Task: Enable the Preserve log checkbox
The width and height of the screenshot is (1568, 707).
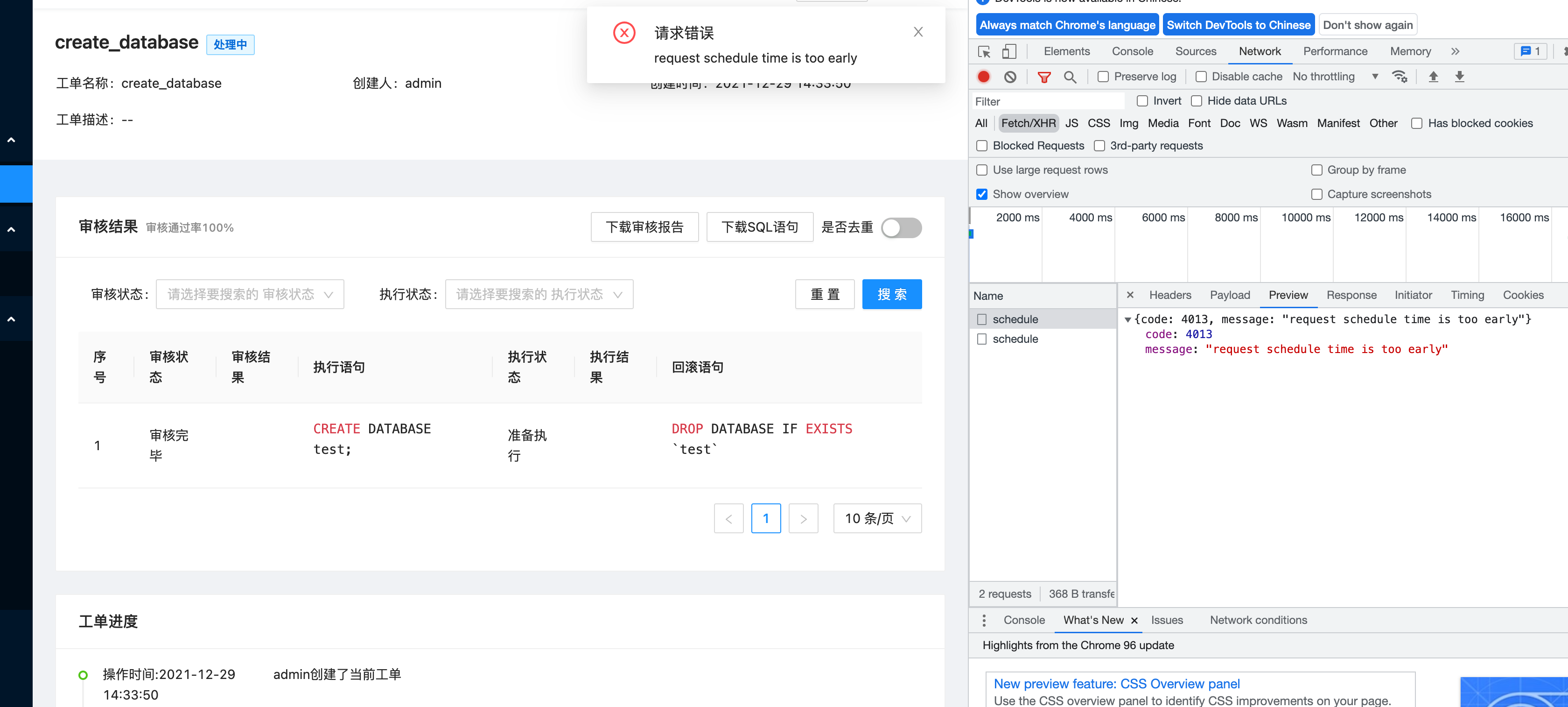Action: click(1103, 77)
